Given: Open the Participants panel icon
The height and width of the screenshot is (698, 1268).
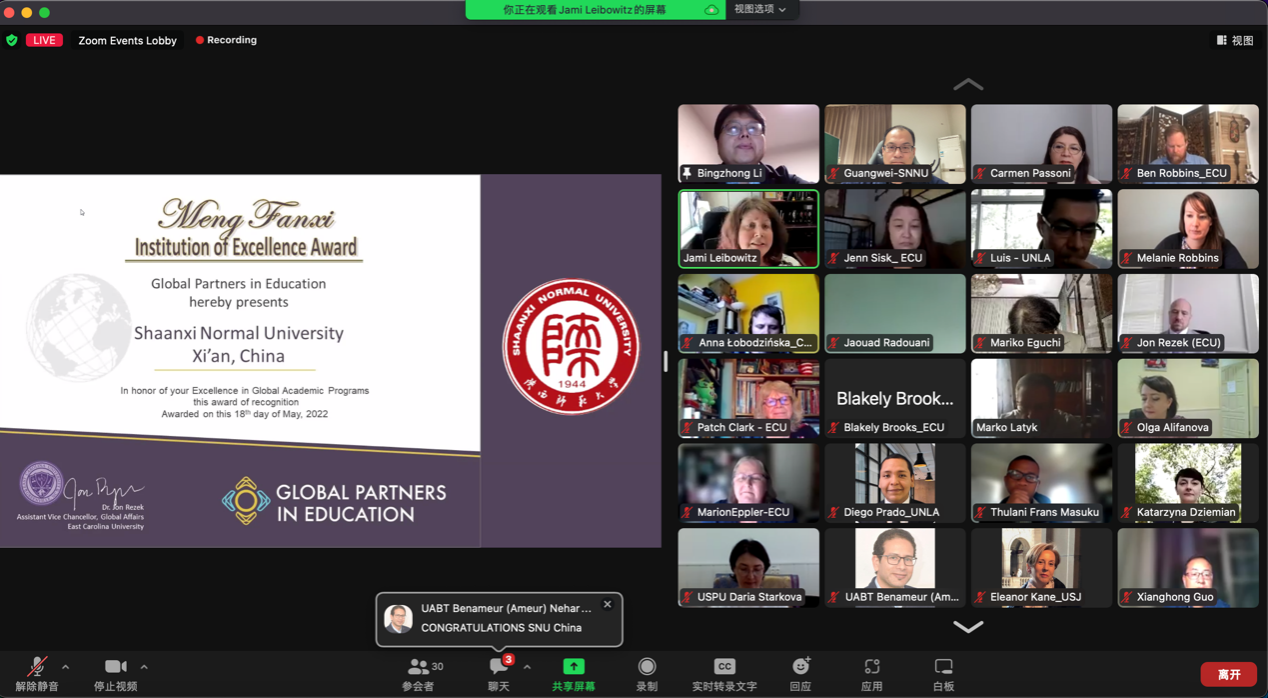Looking at the screenshot, I should coord(418,667).
